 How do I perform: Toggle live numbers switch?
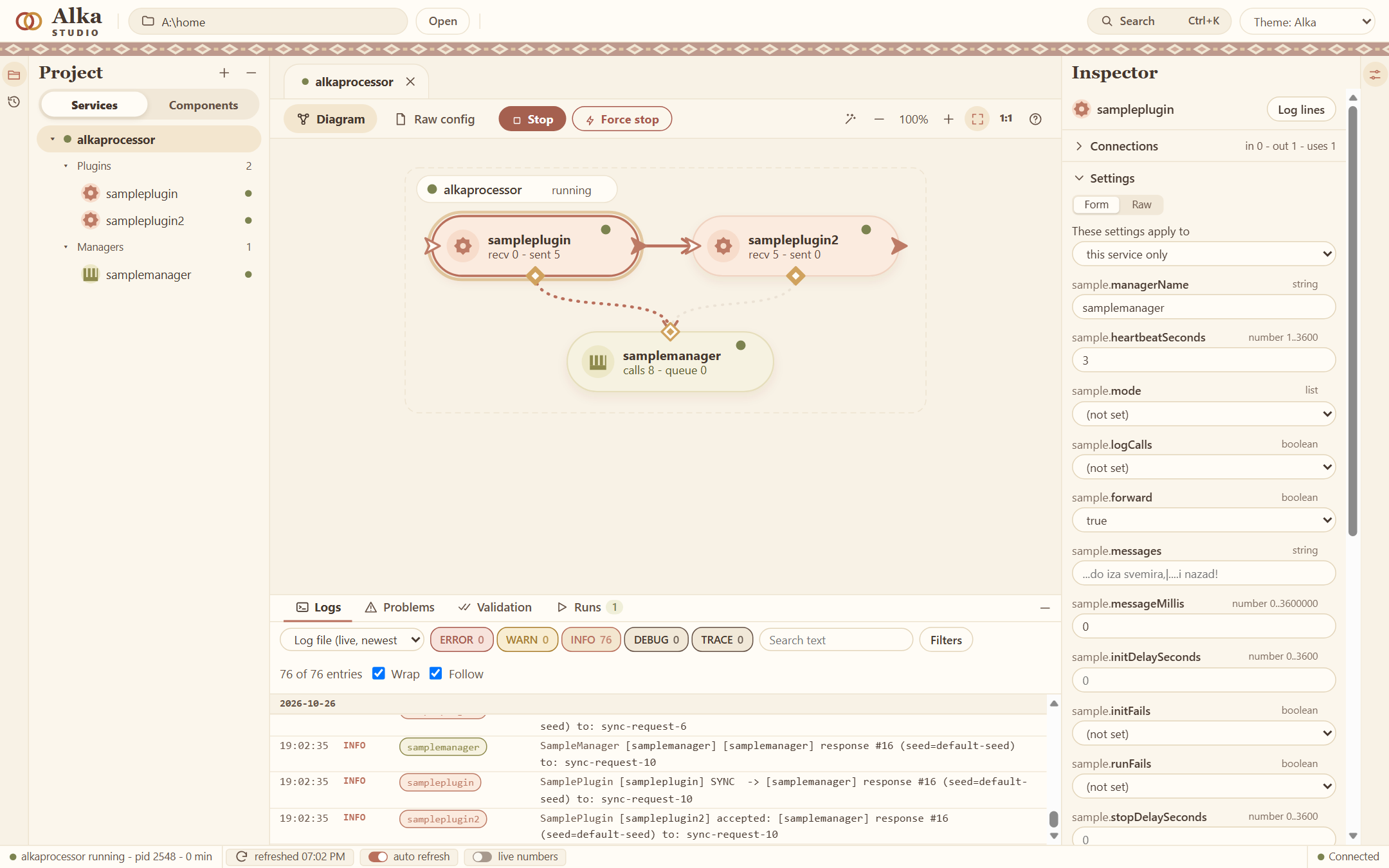pos(482,856)
